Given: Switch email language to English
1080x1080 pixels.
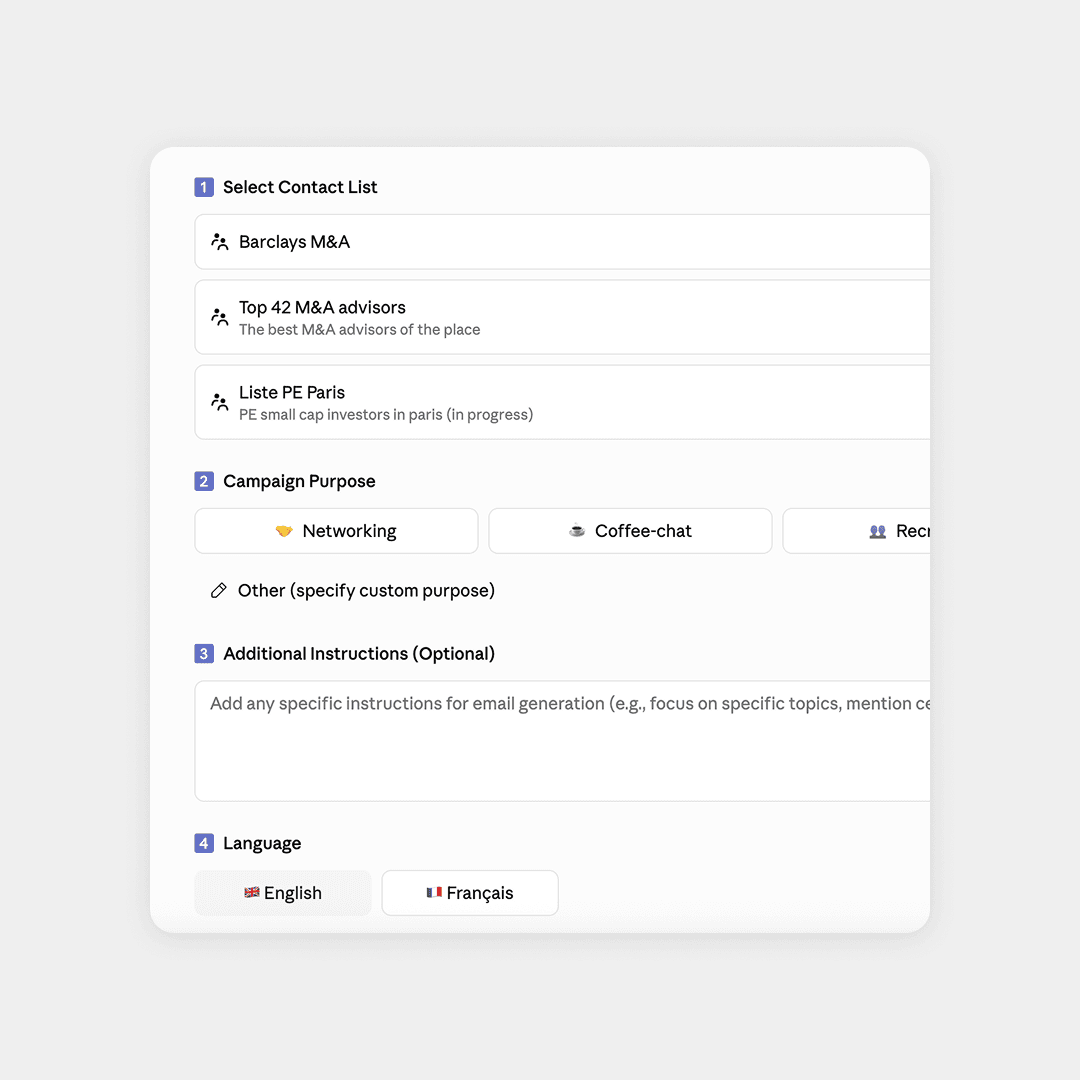Looking at the screenshot, I should (x=283, y=893).
